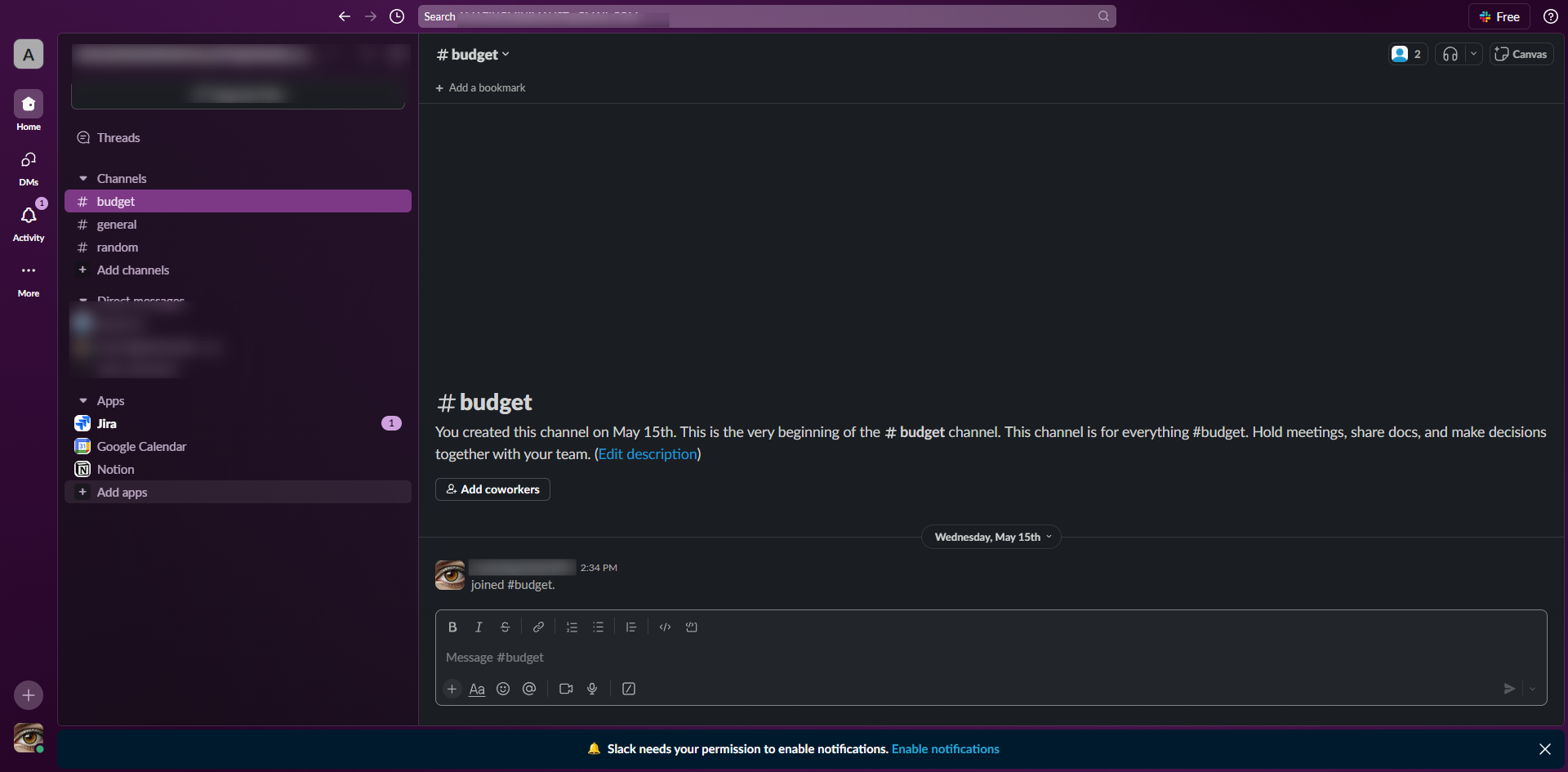Image resolution: width=1568 pixels, height=772 pixels.
Task: Open the More menu in sidebar
Action: click(x=29, y=279)
